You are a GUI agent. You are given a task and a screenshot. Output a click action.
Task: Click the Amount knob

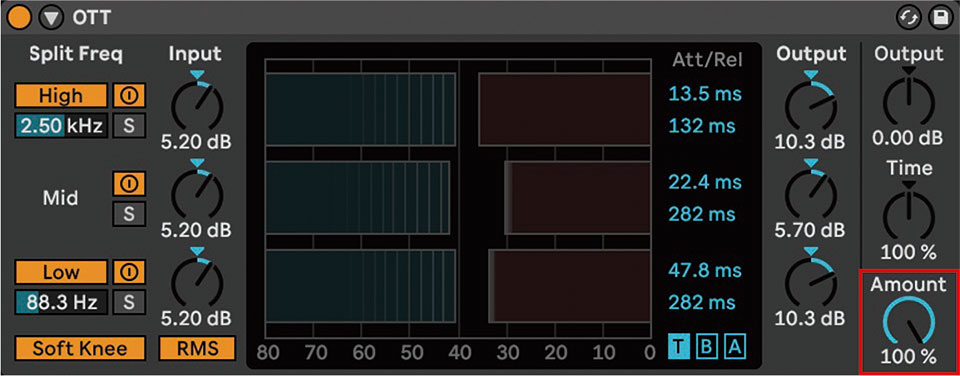click(x=909, y=321)
